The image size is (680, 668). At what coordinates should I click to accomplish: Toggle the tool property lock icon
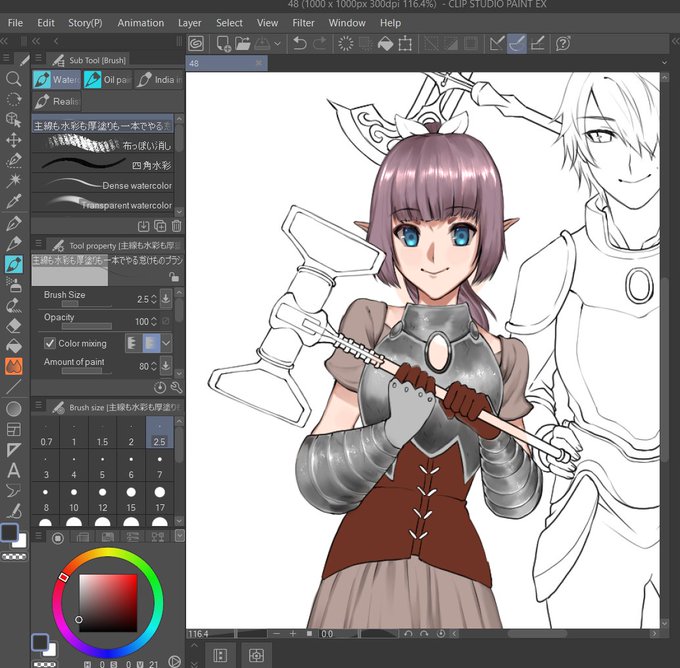174,277
